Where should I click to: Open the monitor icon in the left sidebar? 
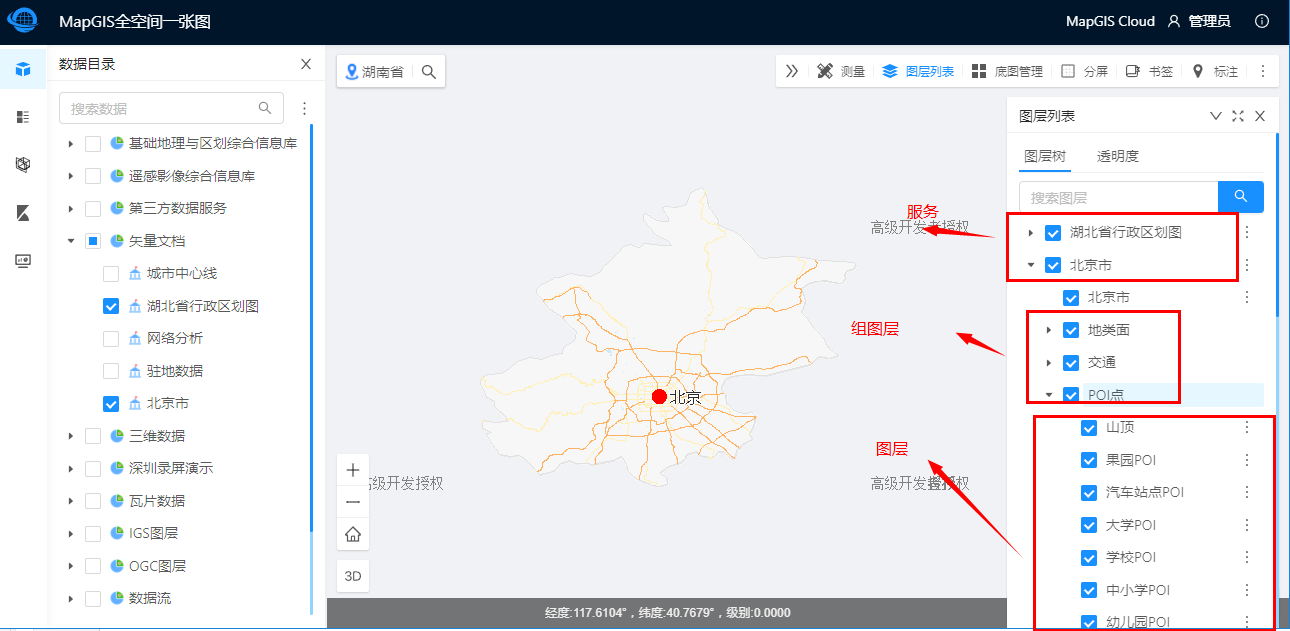point(23,261)
